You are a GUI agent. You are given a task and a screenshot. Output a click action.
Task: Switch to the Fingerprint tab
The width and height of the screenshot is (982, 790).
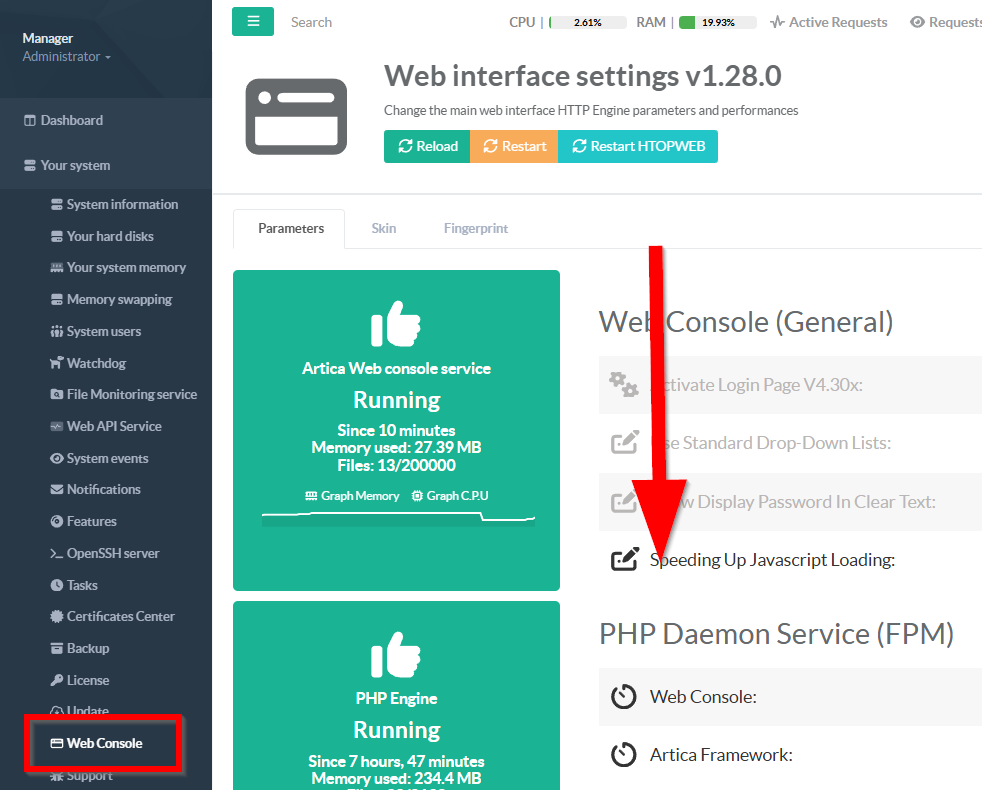tap(476, 228)
